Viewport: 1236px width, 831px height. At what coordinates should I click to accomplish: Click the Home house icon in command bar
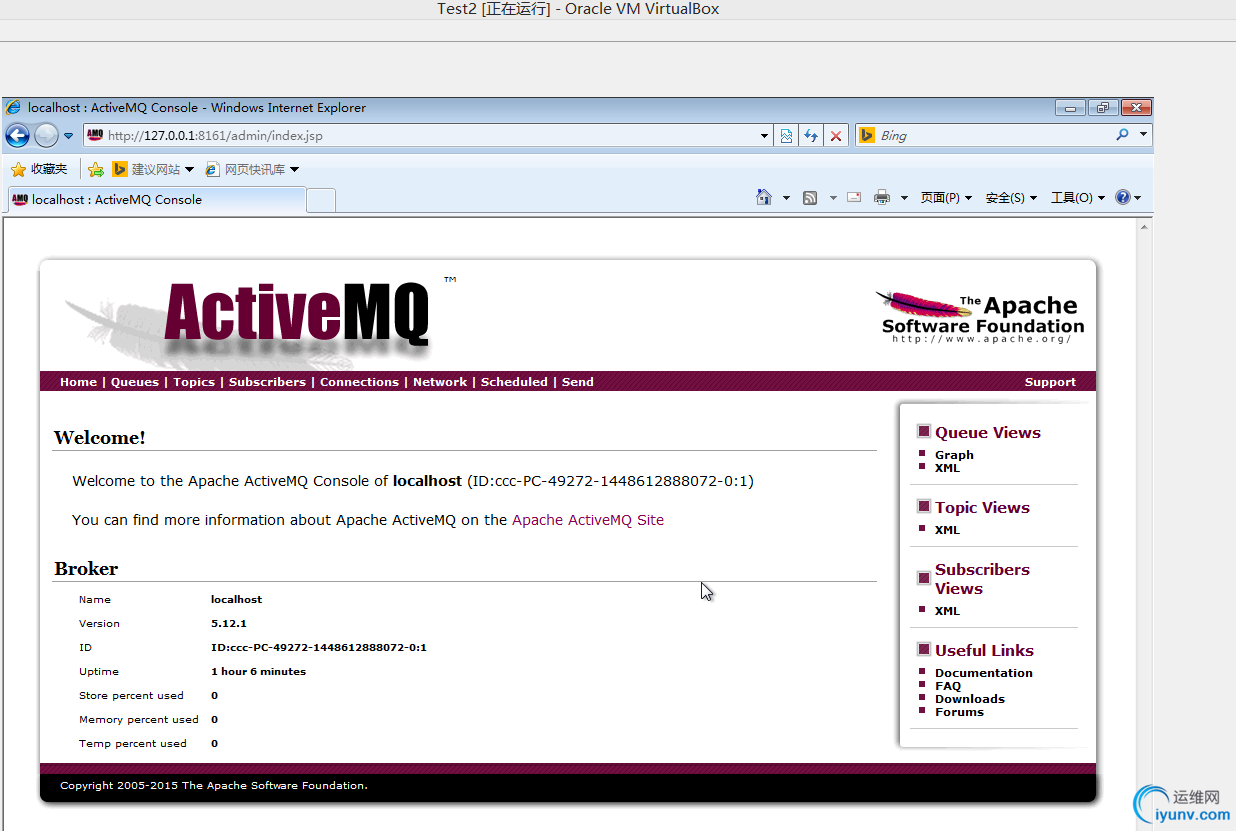764,197
